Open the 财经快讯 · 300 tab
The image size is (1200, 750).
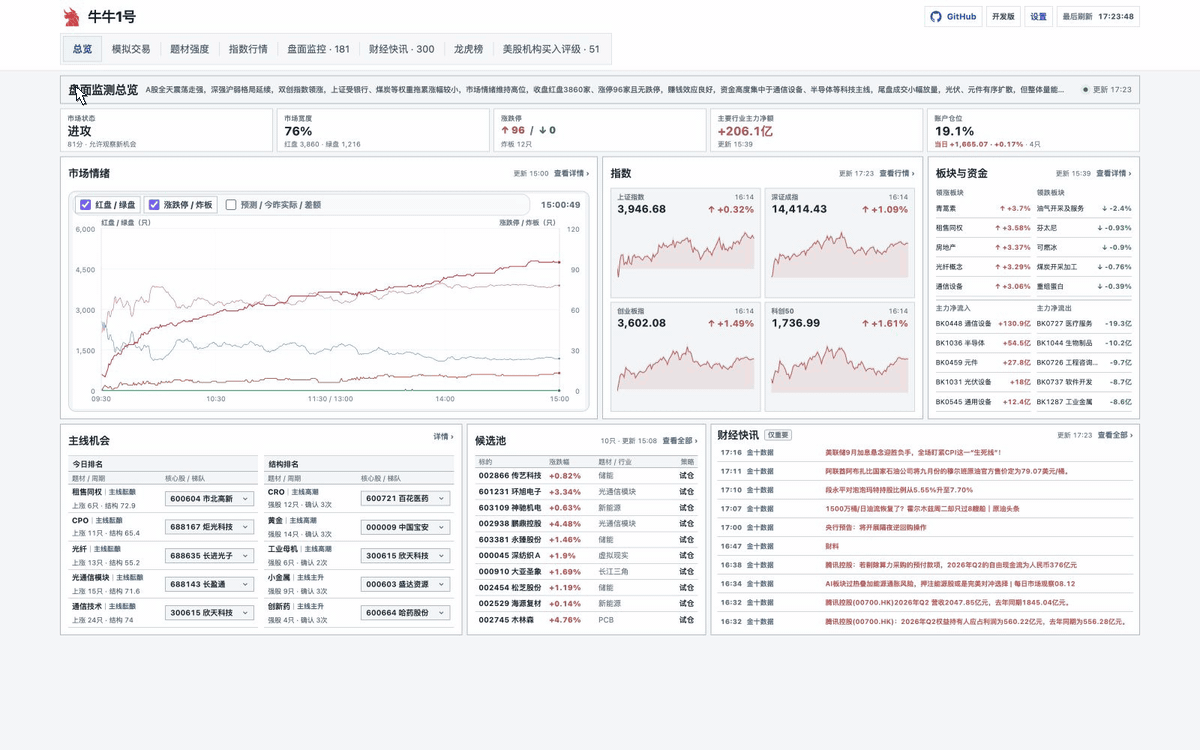(x=401, y=48)
